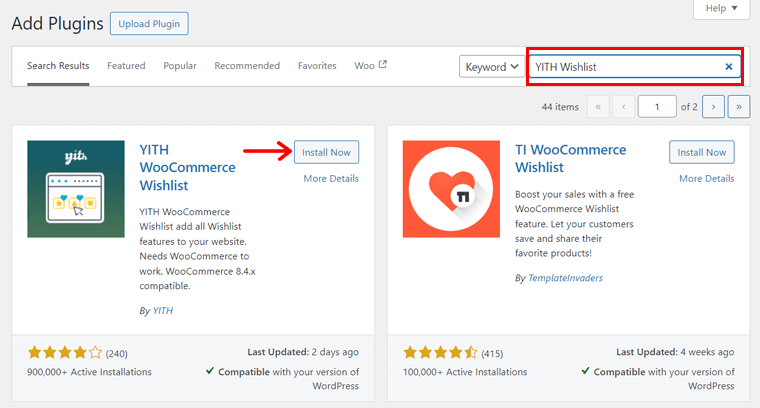760x408 pixels.
Task: Click the (240) ratings count
Action: (117, 354)
